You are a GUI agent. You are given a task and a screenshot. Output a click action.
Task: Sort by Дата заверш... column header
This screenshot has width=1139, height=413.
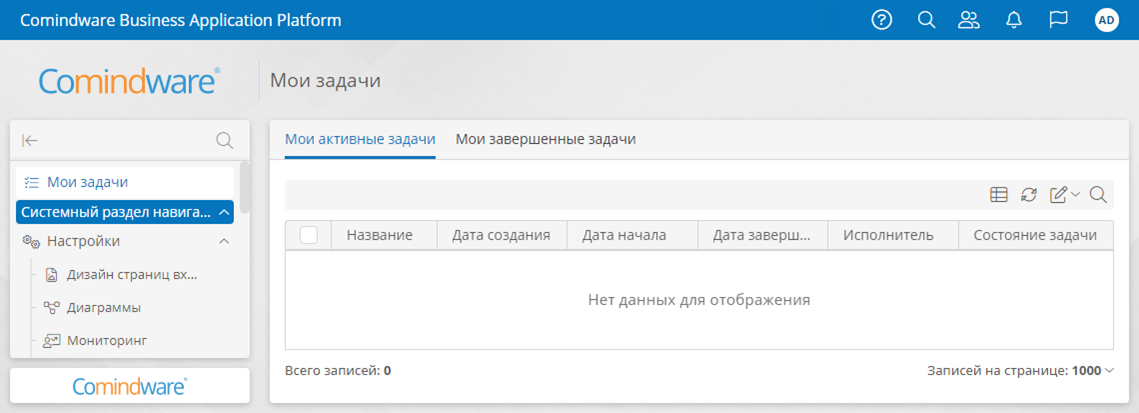(x=763, y=235)
